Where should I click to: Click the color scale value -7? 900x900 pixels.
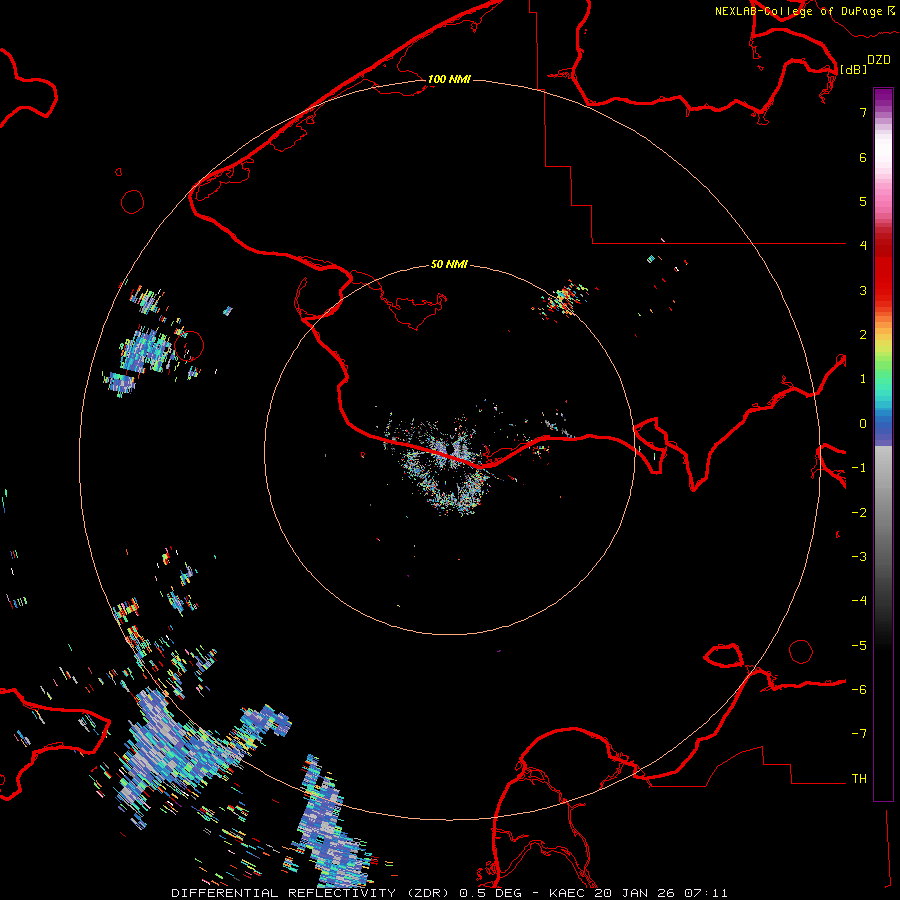(859, 734)
